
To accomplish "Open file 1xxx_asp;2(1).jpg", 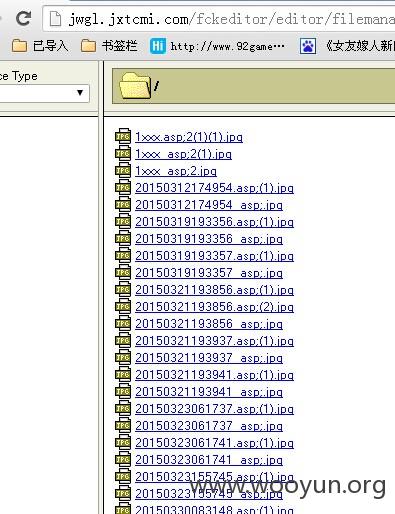I will [183, 154].
